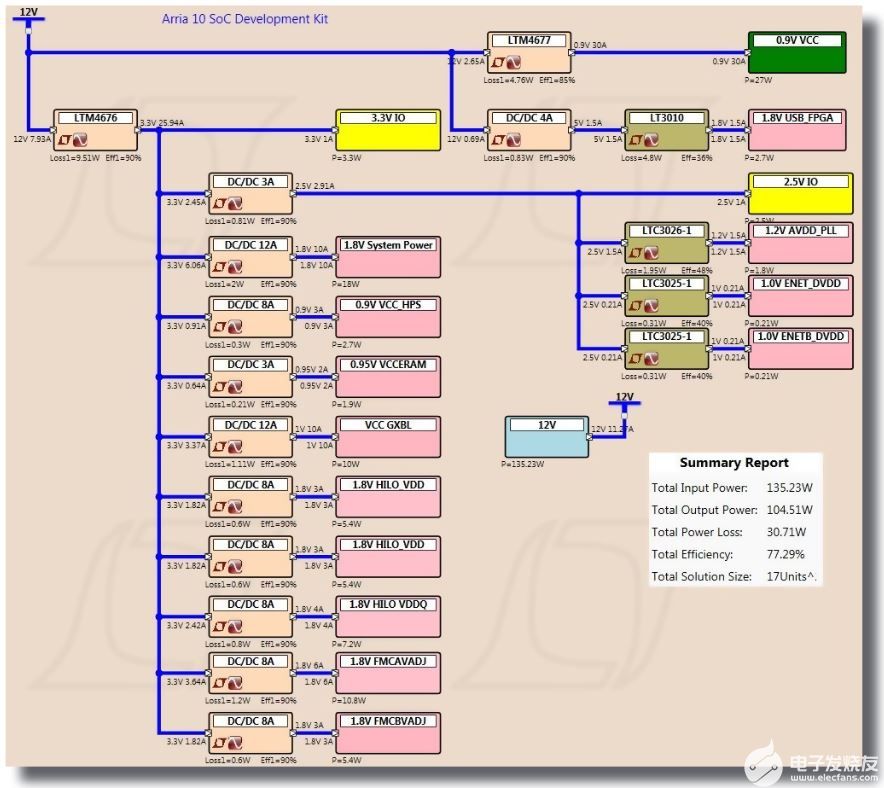Select the green 0.9V VCC load block
The height and width of the screenshot is (788, 884).
point(797,52)
